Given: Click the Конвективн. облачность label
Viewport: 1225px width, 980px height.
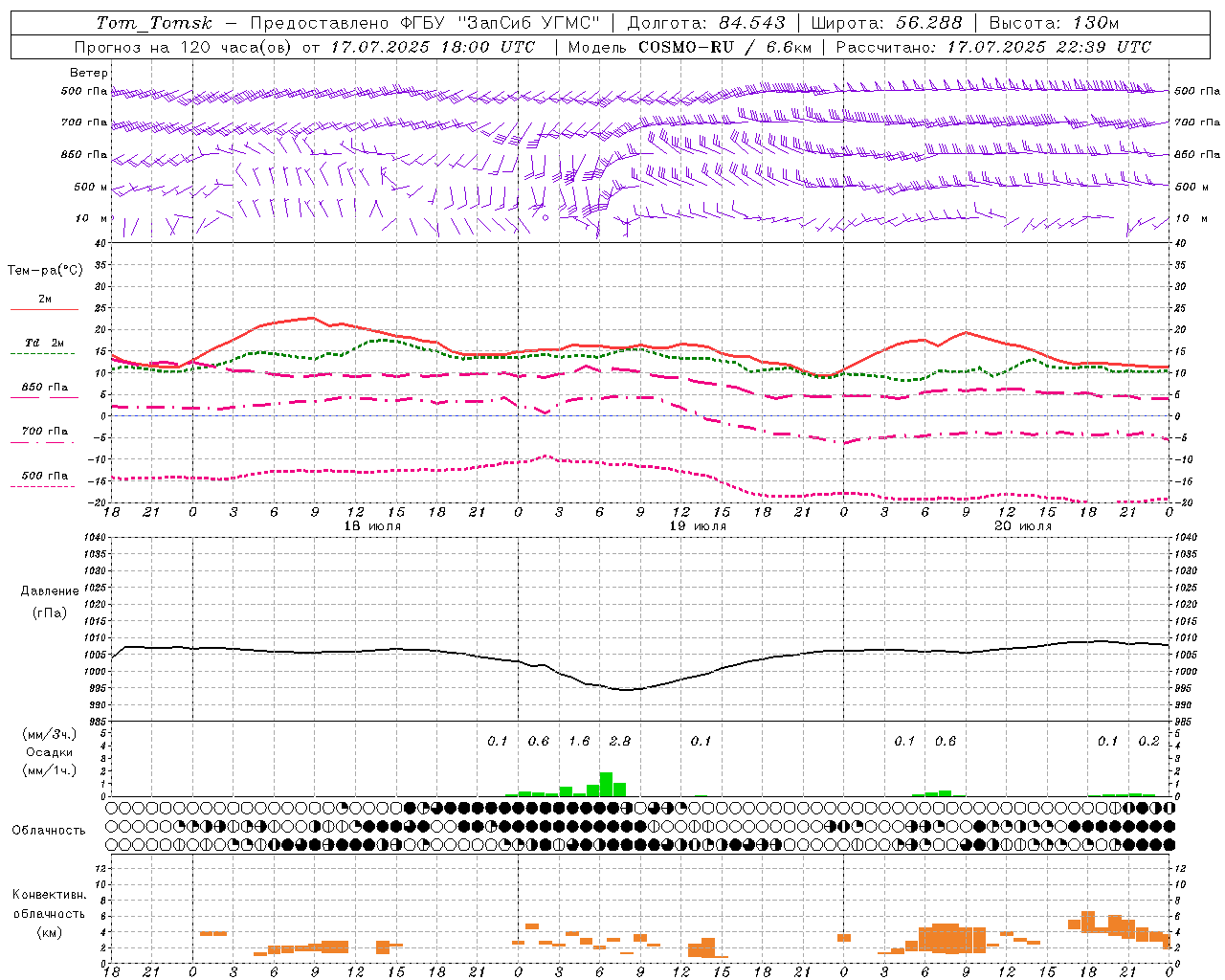Looking at the screenshot, I should coord(49,904).
